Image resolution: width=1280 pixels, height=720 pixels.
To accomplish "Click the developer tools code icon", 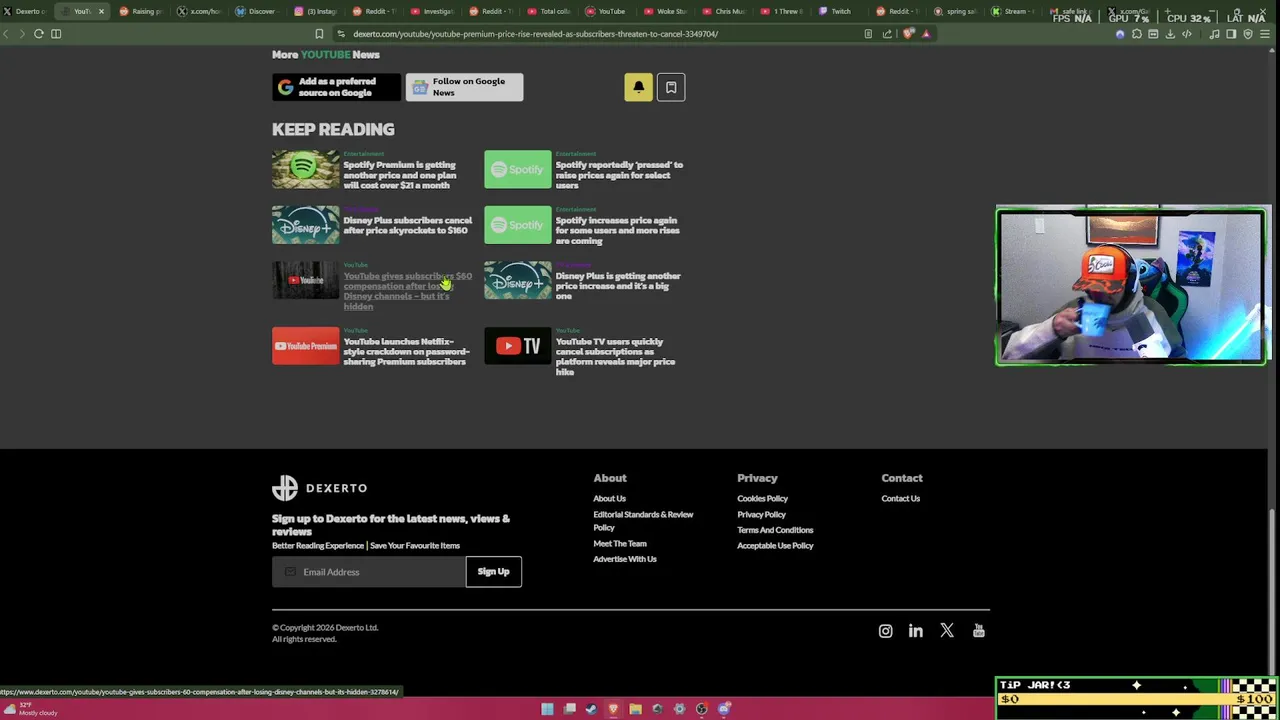I will tap(1187, 34).
